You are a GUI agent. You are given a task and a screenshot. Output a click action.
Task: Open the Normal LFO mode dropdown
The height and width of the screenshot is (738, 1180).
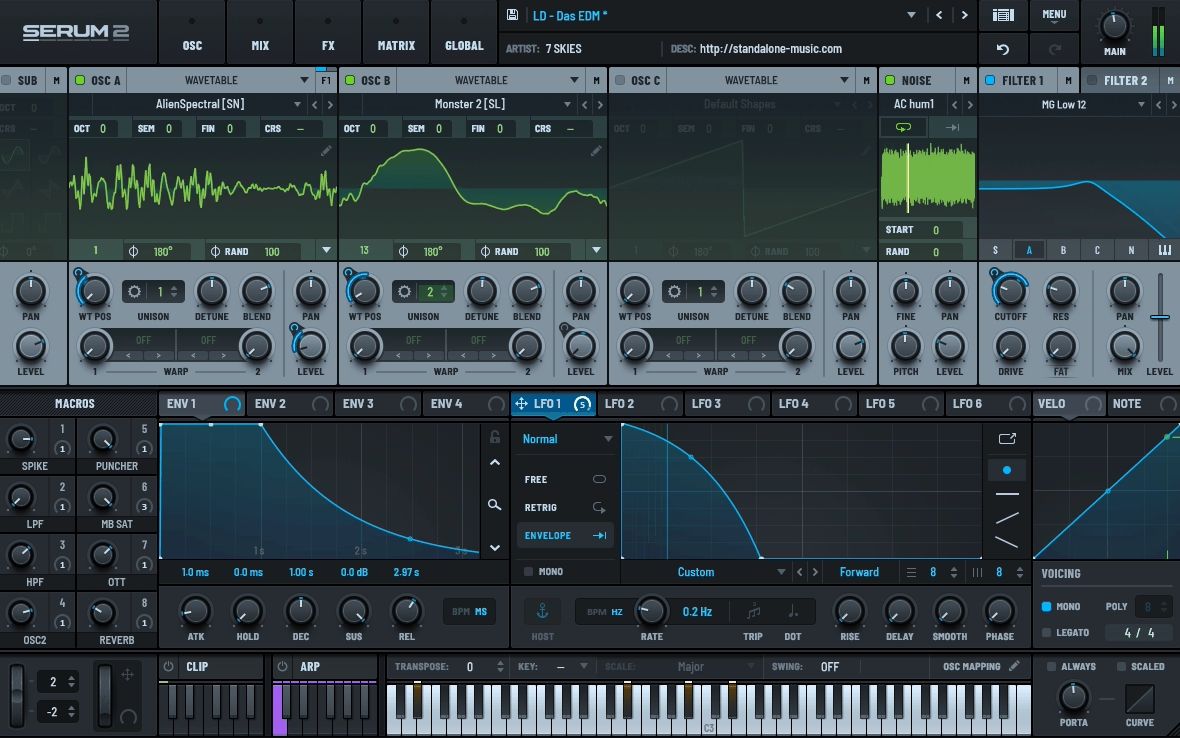(565, 438)
